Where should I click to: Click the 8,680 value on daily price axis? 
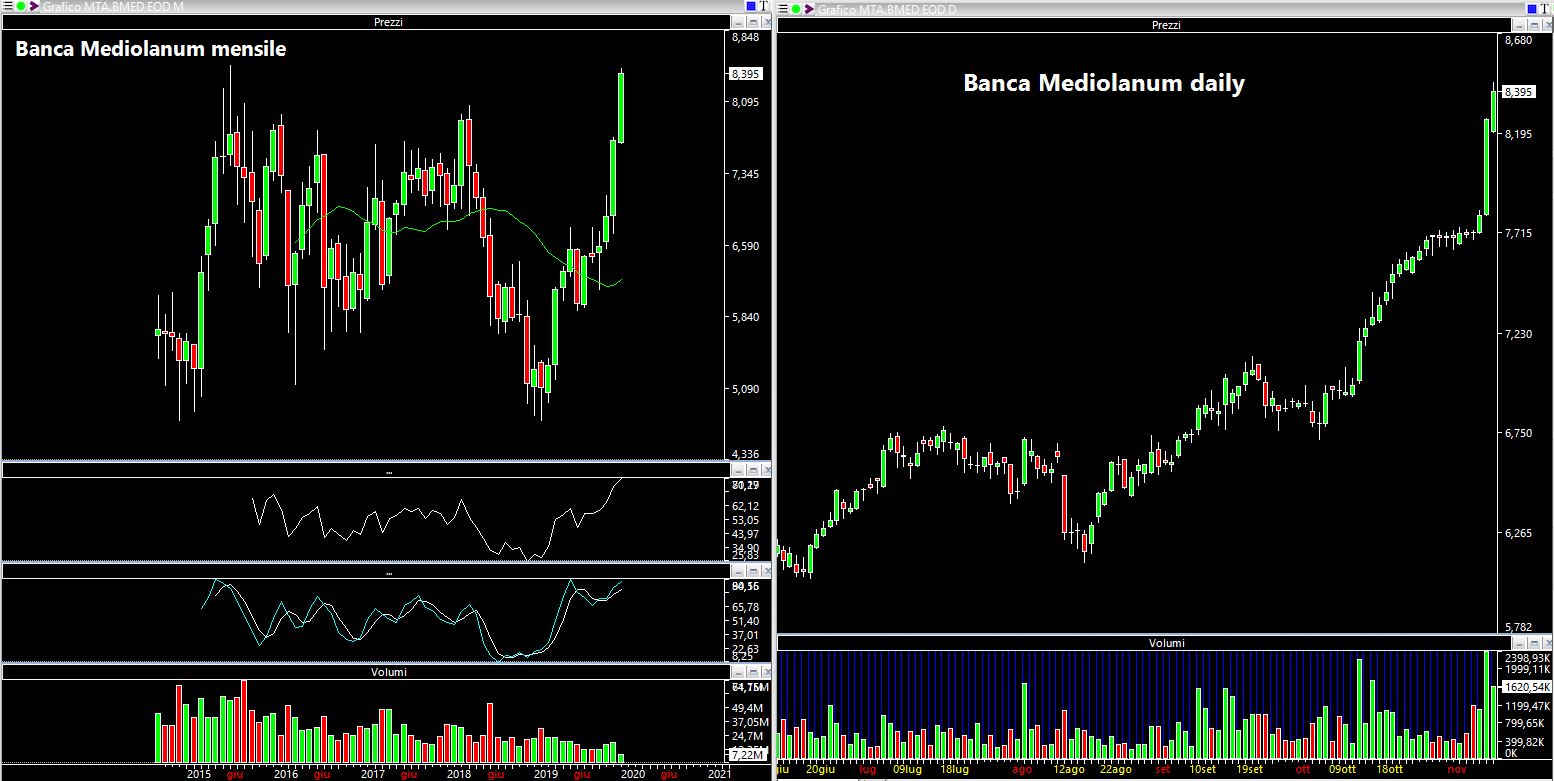(x=1518, y=41)
